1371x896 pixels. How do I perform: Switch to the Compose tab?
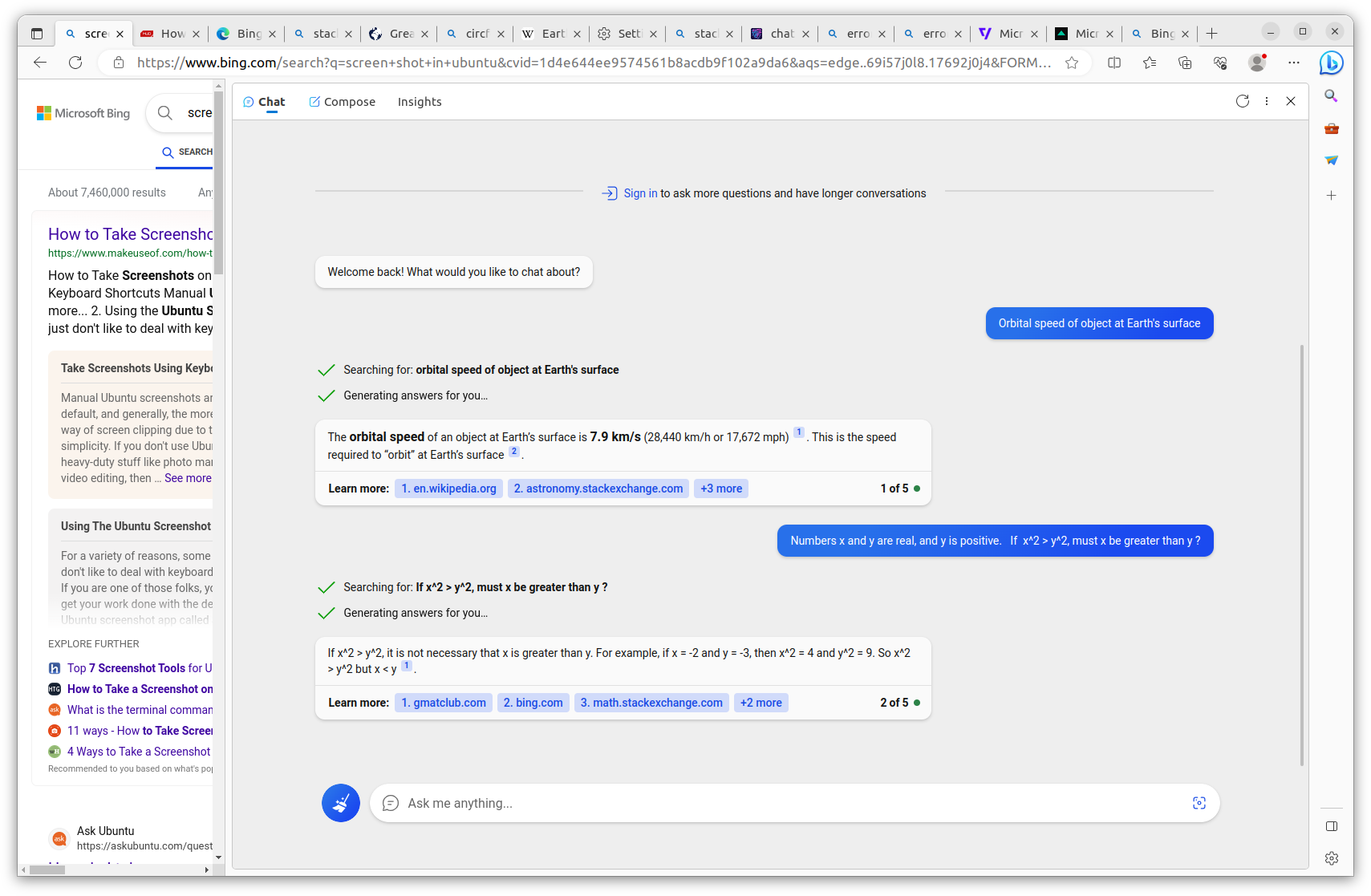click(x=342, y=102)
